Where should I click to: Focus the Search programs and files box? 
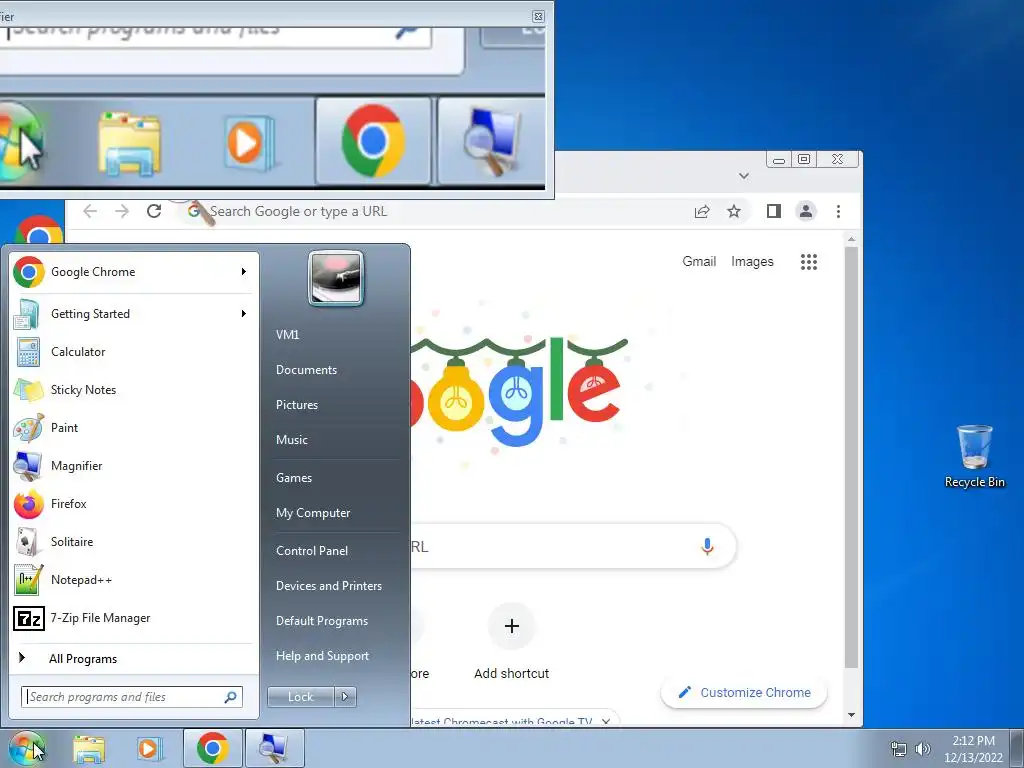coord(132,697)
